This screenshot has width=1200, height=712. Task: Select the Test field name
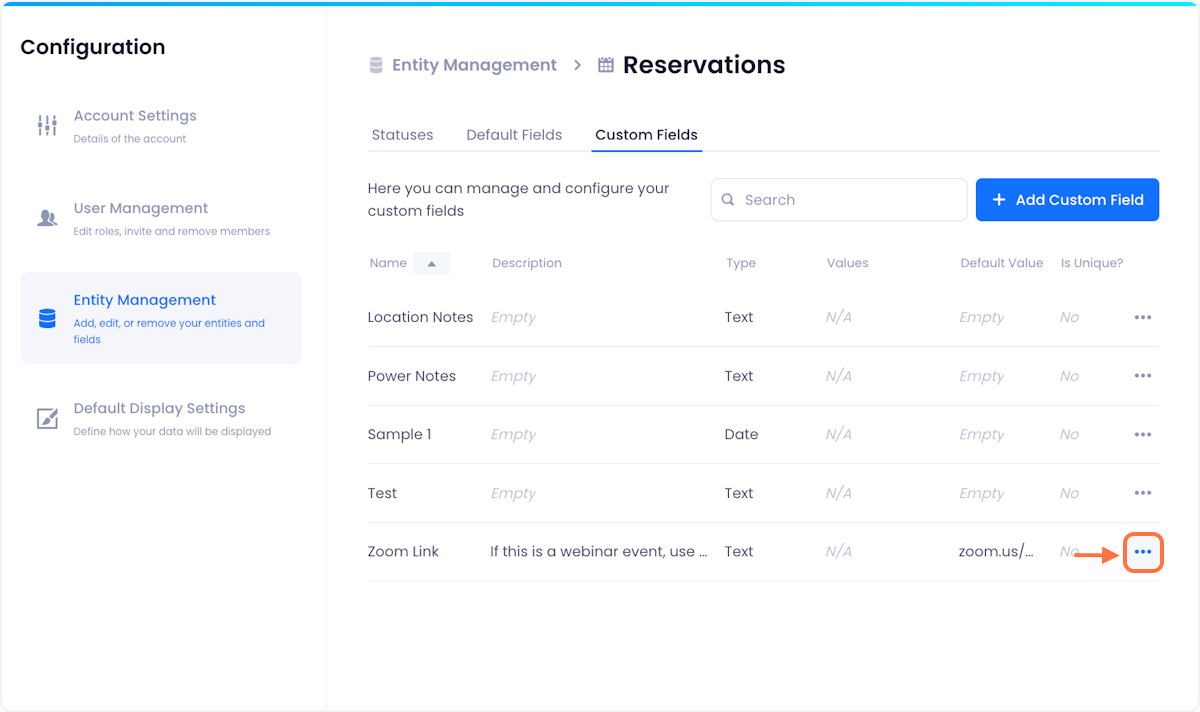[382, 493]
